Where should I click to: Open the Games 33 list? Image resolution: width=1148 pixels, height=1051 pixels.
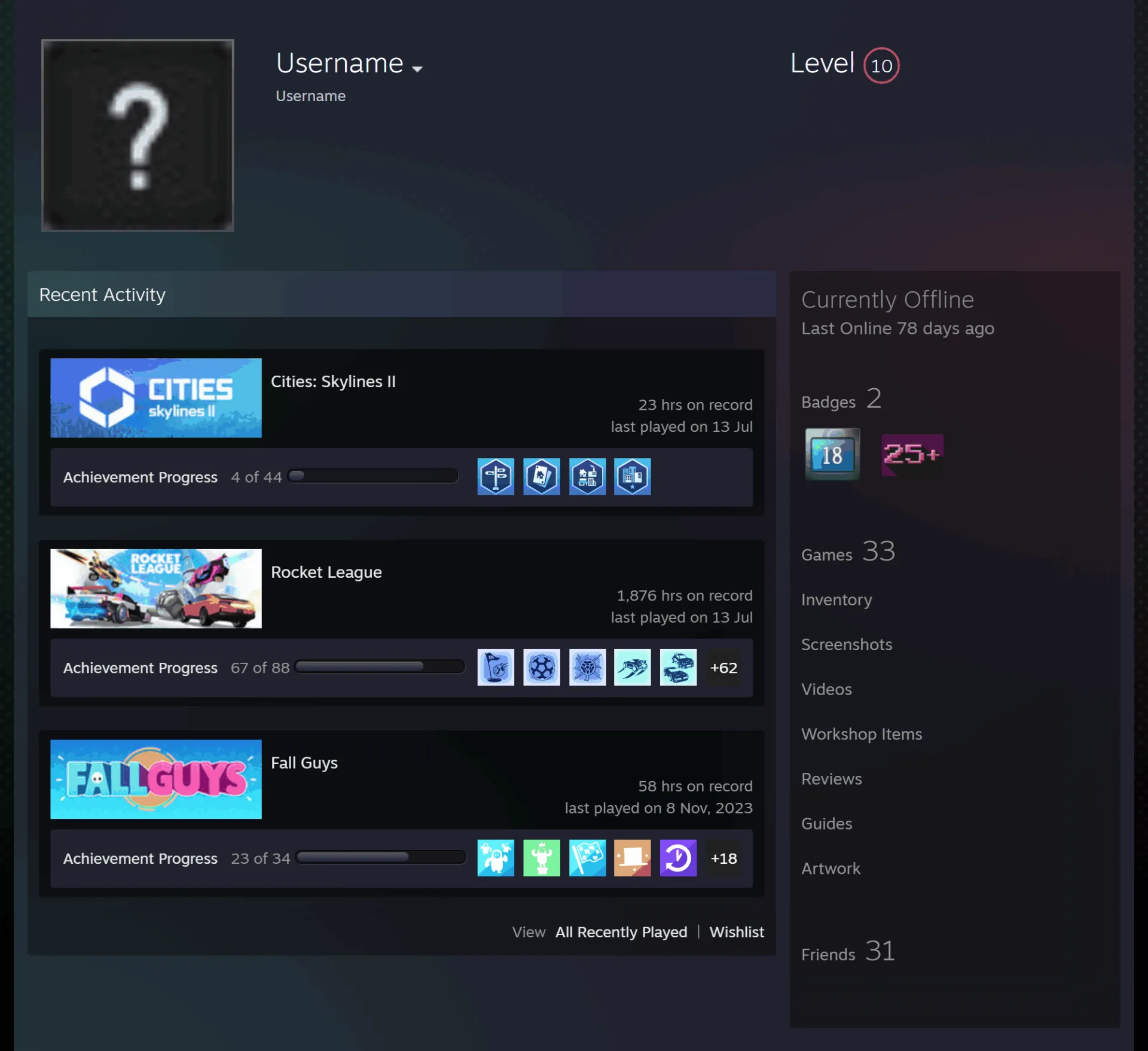(x=848, y=552)
